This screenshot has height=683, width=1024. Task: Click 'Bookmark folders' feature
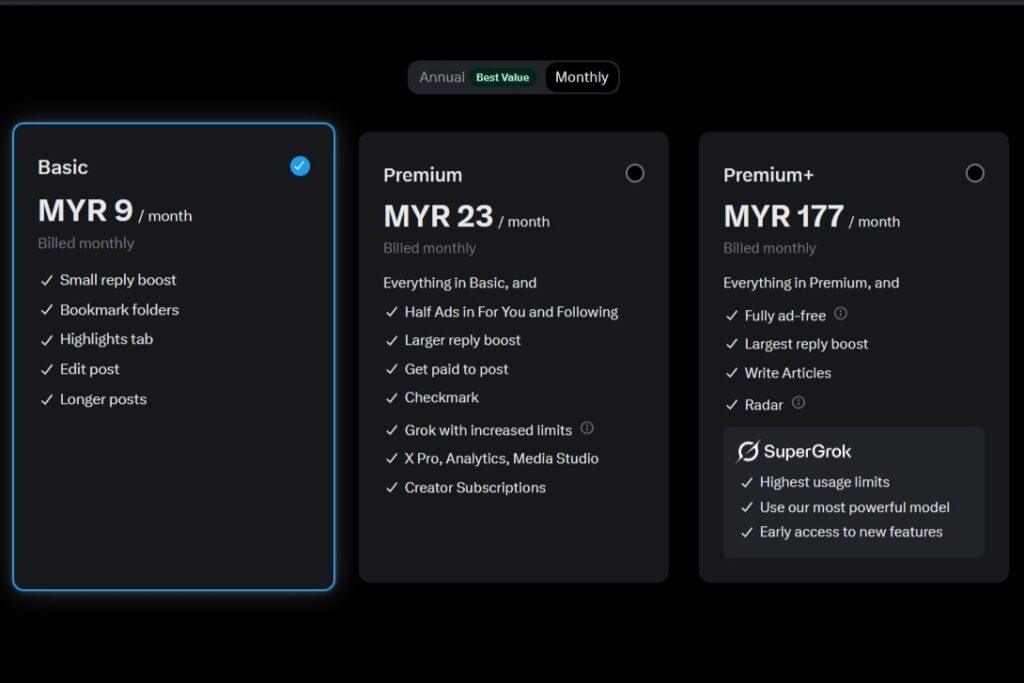click(x=120, y=310)
